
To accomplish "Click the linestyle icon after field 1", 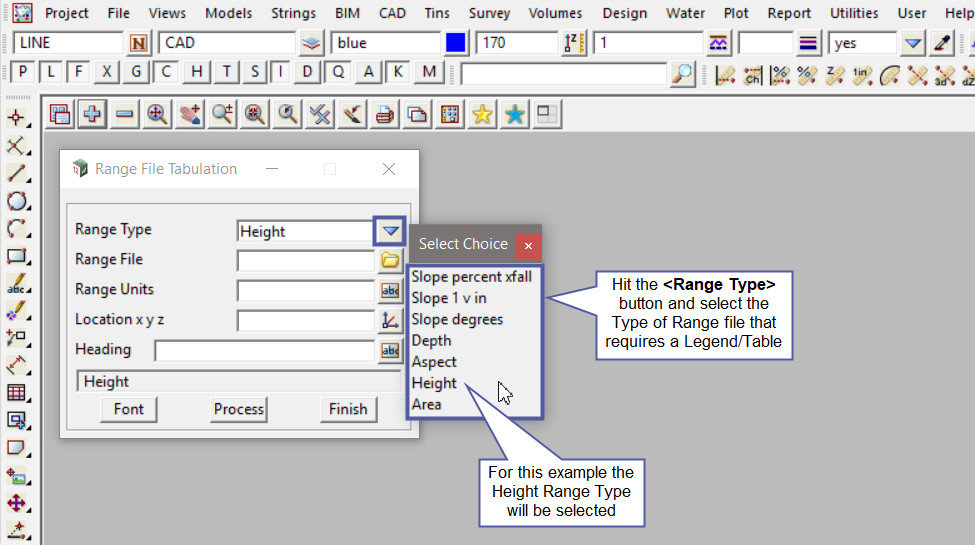I will (x=718, y=43).
